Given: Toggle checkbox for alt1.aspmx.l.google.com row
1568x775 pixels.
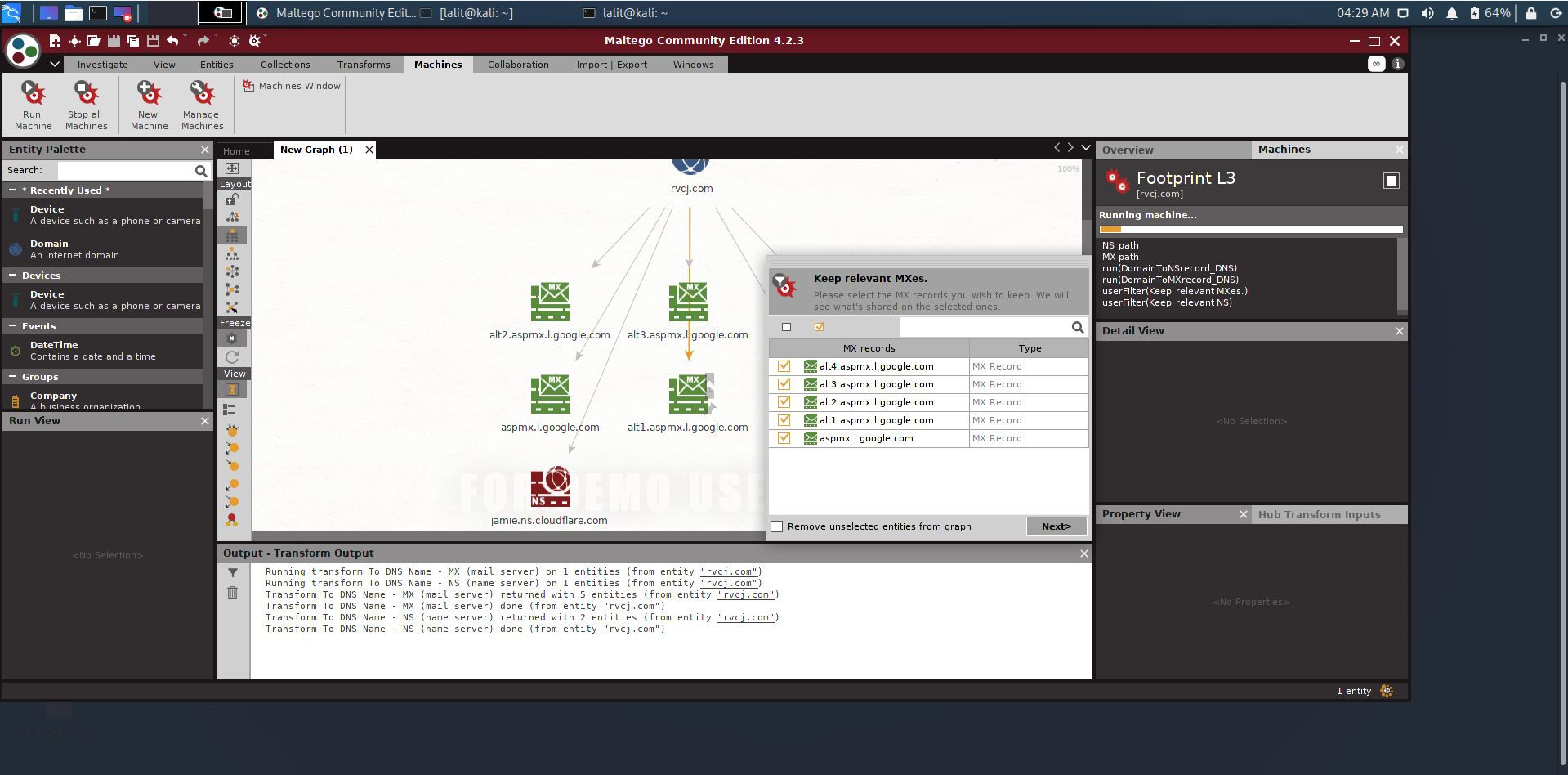Looking at the screenshot, I should click(784, 420).
